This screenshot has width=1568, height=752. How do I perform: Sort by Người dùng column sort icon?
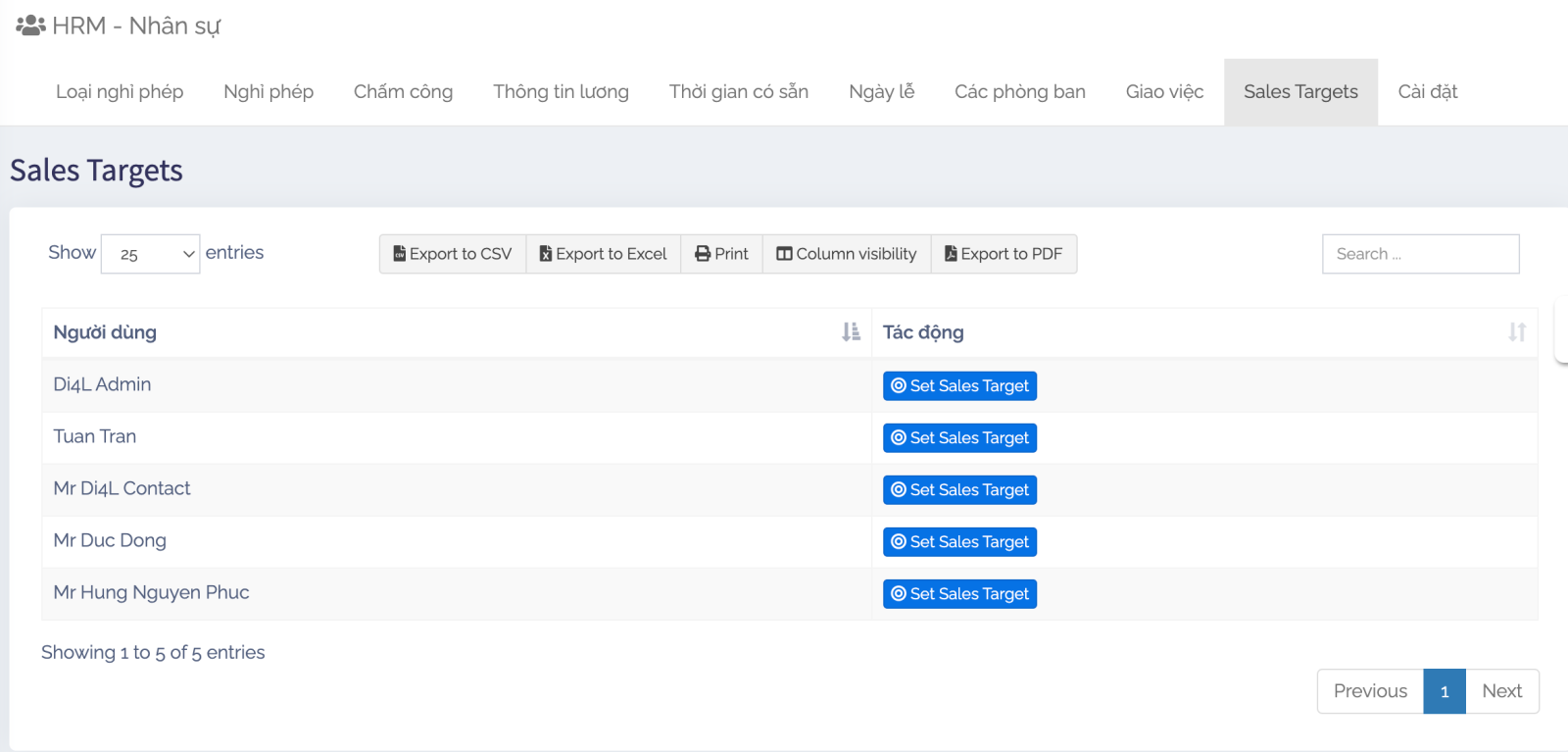[x=850, y=332]
